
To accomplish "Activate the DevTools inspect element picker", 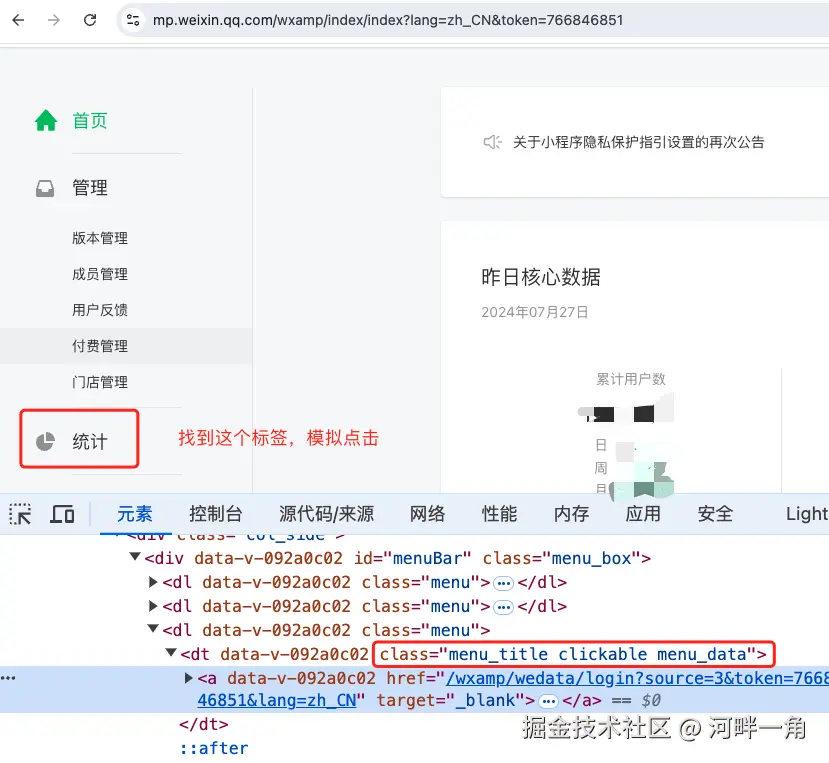I will 20,514.
